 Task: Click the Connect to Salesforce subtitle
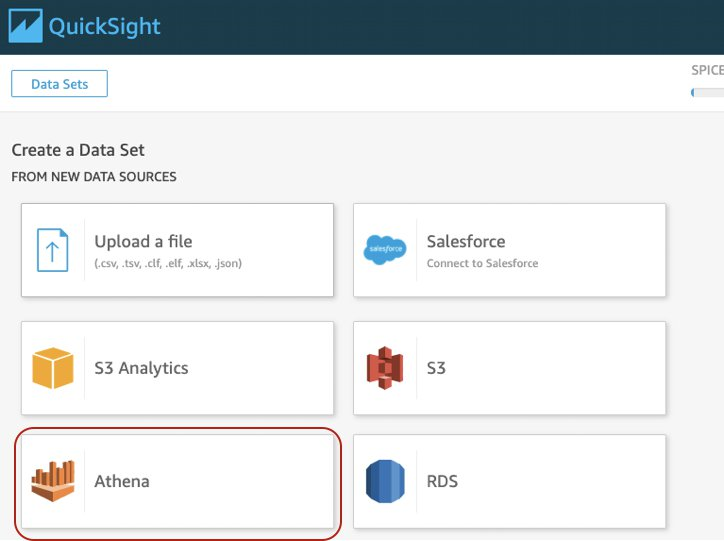(x=482, y=263)
